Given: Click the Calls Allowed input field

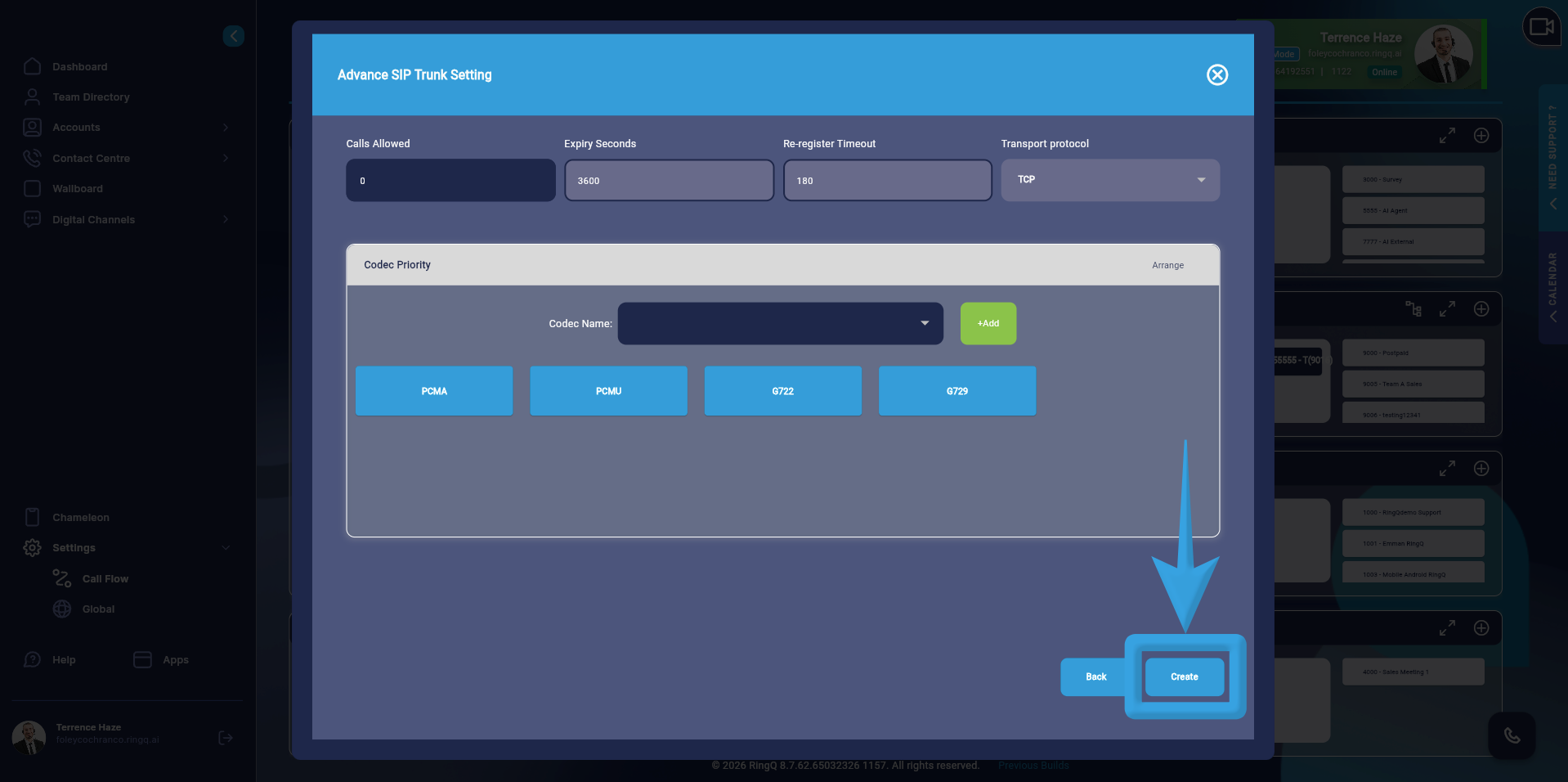Looking at the screenshot, I should (450, 181).
